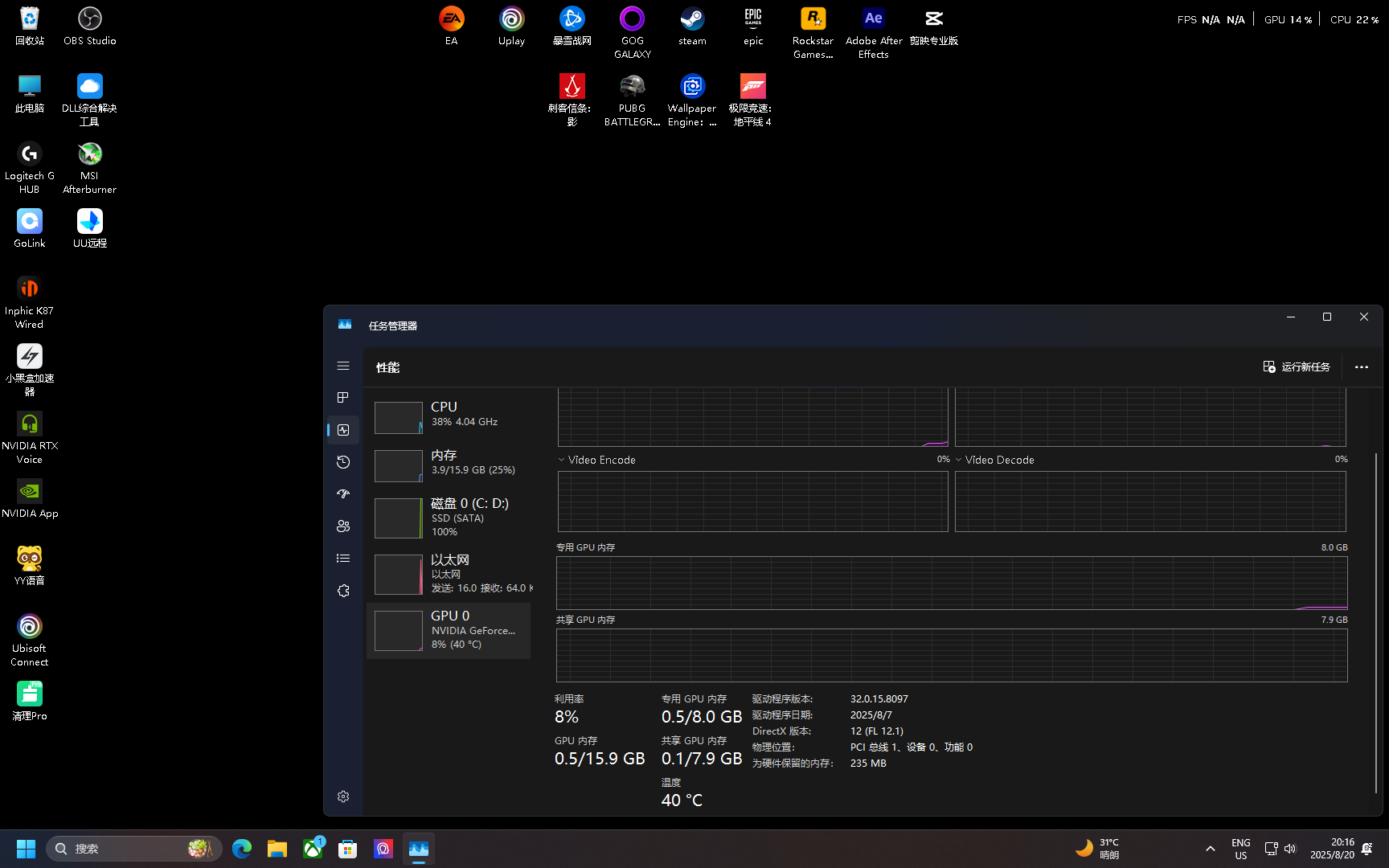
Task: Open Adobe After Effects desktop icon
Action: pos(874,32)
